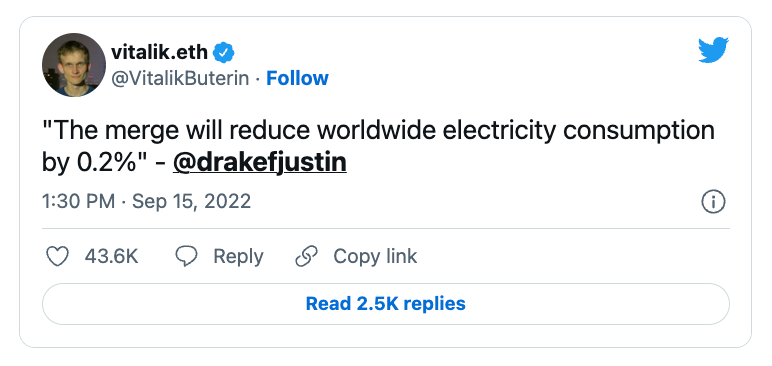Click the vitalik.eth display name

pyautogui.click(x=160, y=52)
